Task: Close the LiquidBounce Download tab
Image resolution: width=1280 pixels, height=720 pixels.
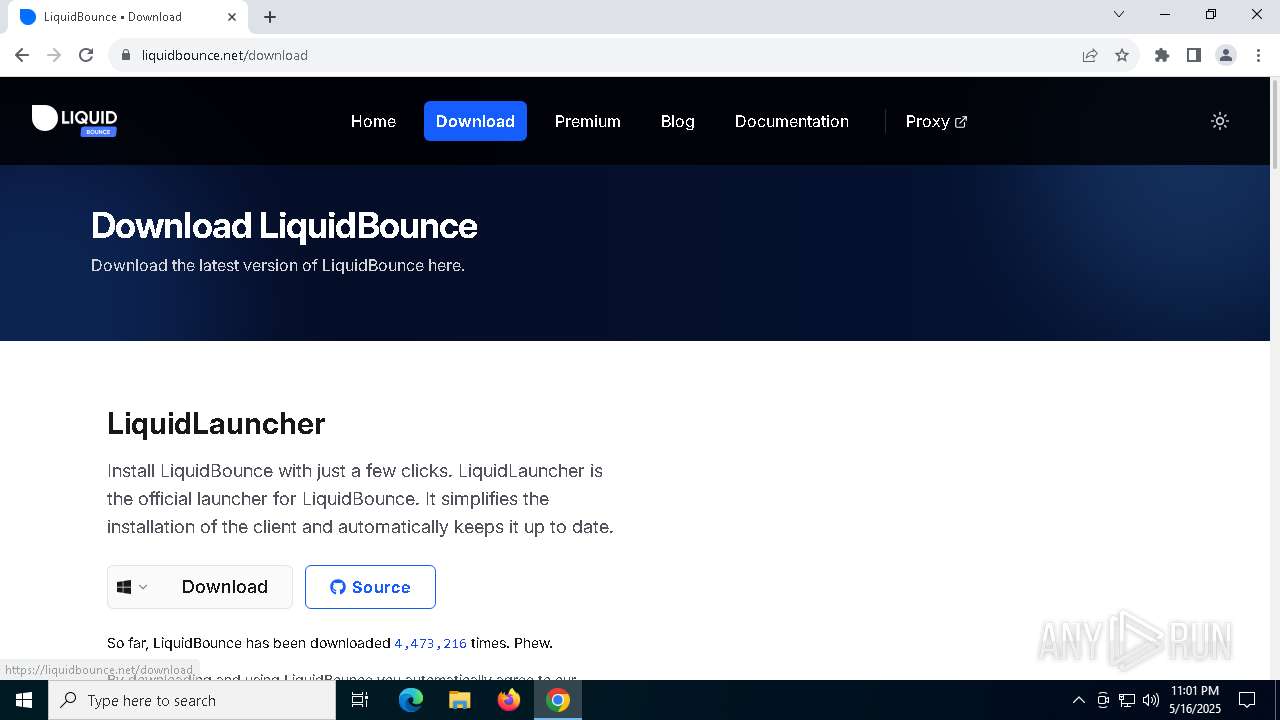Action: pyautogui.click(x=232, y=17)
